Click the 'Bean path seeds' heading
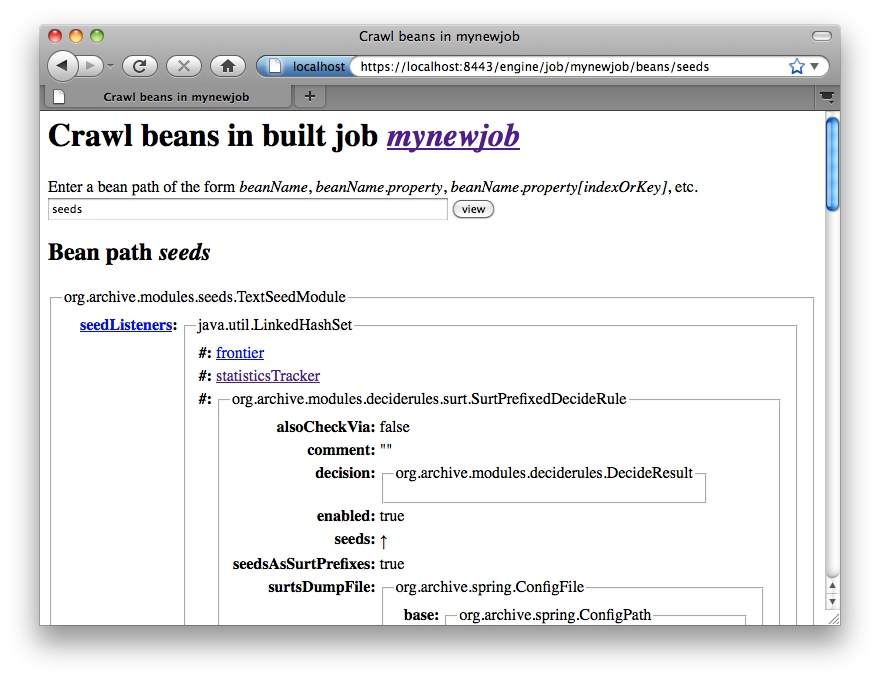Viewport: 880px width, 680px height. coord(129,252)
